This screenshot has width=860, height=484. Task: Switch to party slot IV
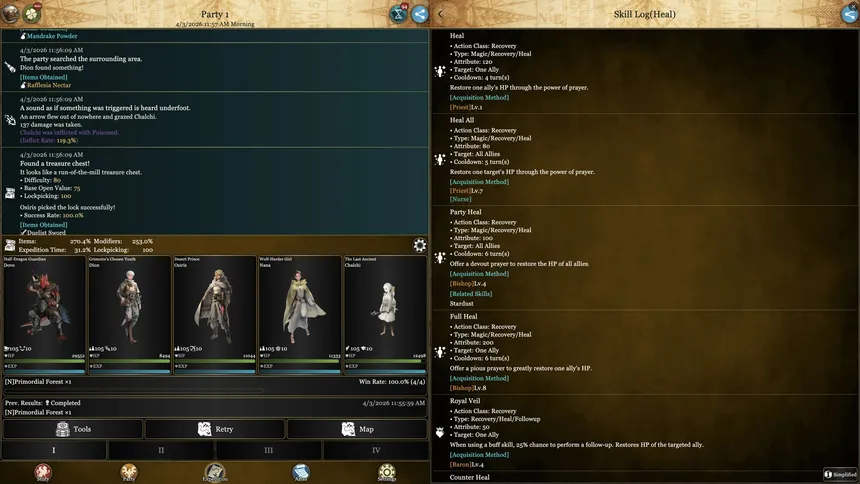[x=376, y=451]
